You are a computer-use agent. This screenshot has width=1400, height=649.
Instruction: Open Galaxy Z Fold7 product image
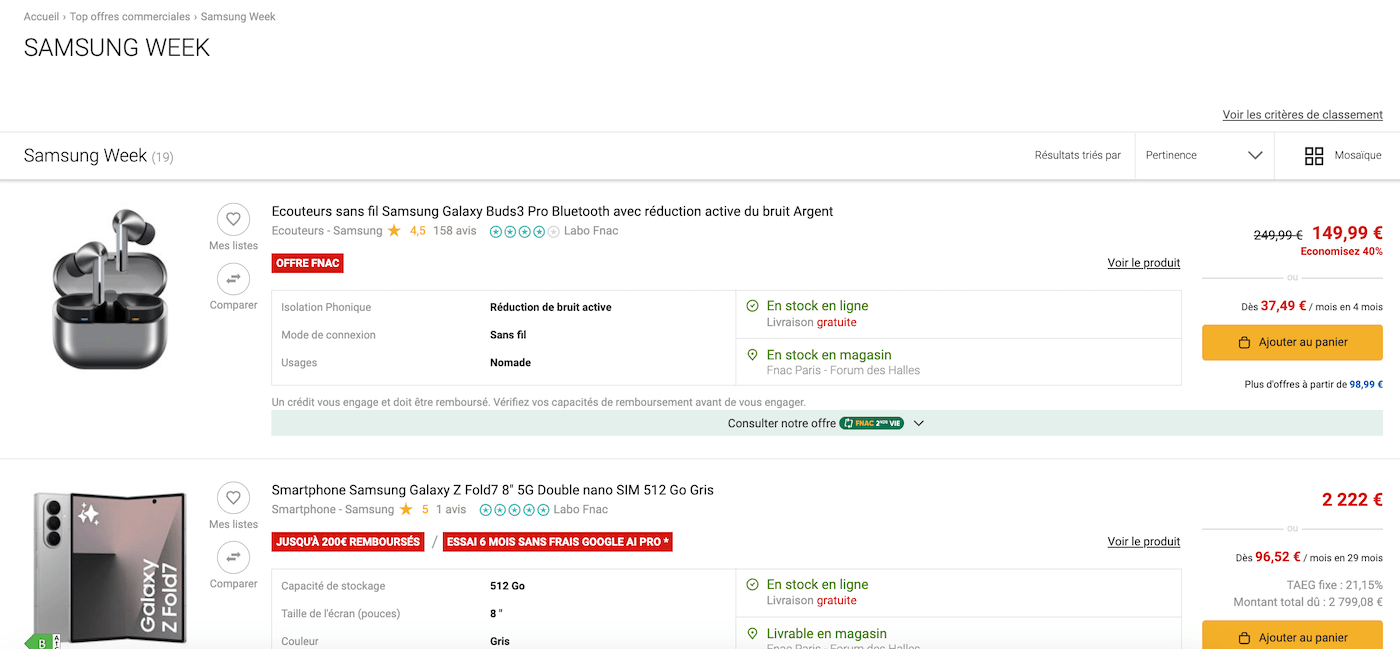tap(110, 567)
